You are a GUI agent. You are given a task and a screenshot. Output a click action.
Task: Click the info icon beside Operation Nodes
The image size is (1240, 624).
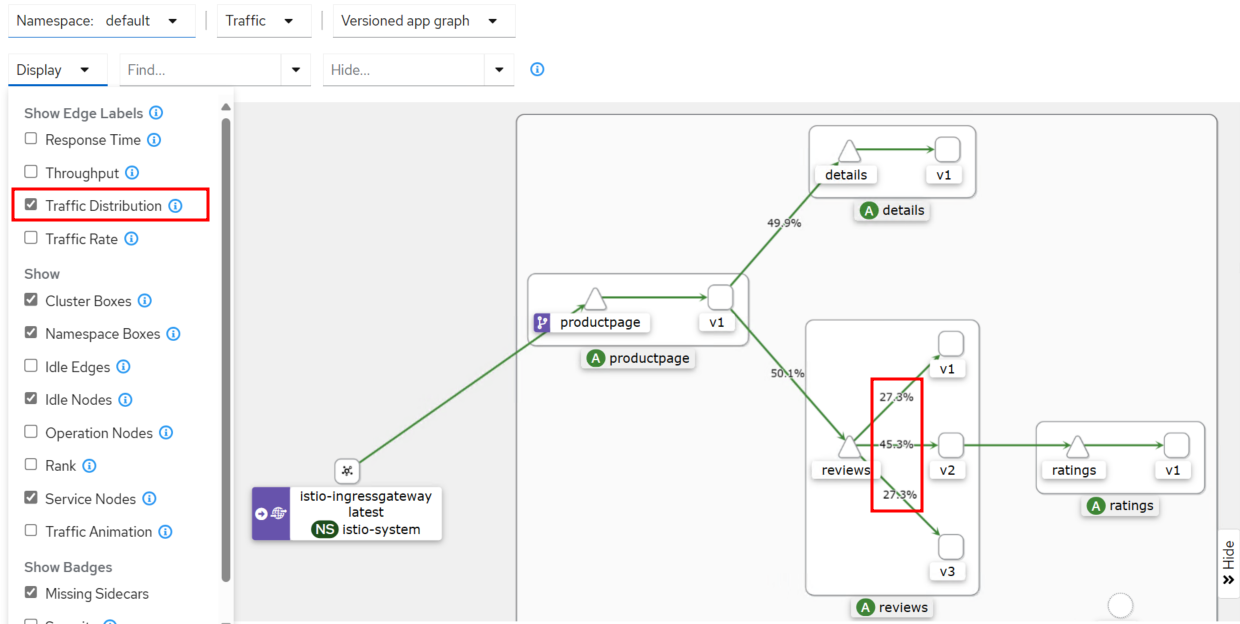[x=166, y=433]
